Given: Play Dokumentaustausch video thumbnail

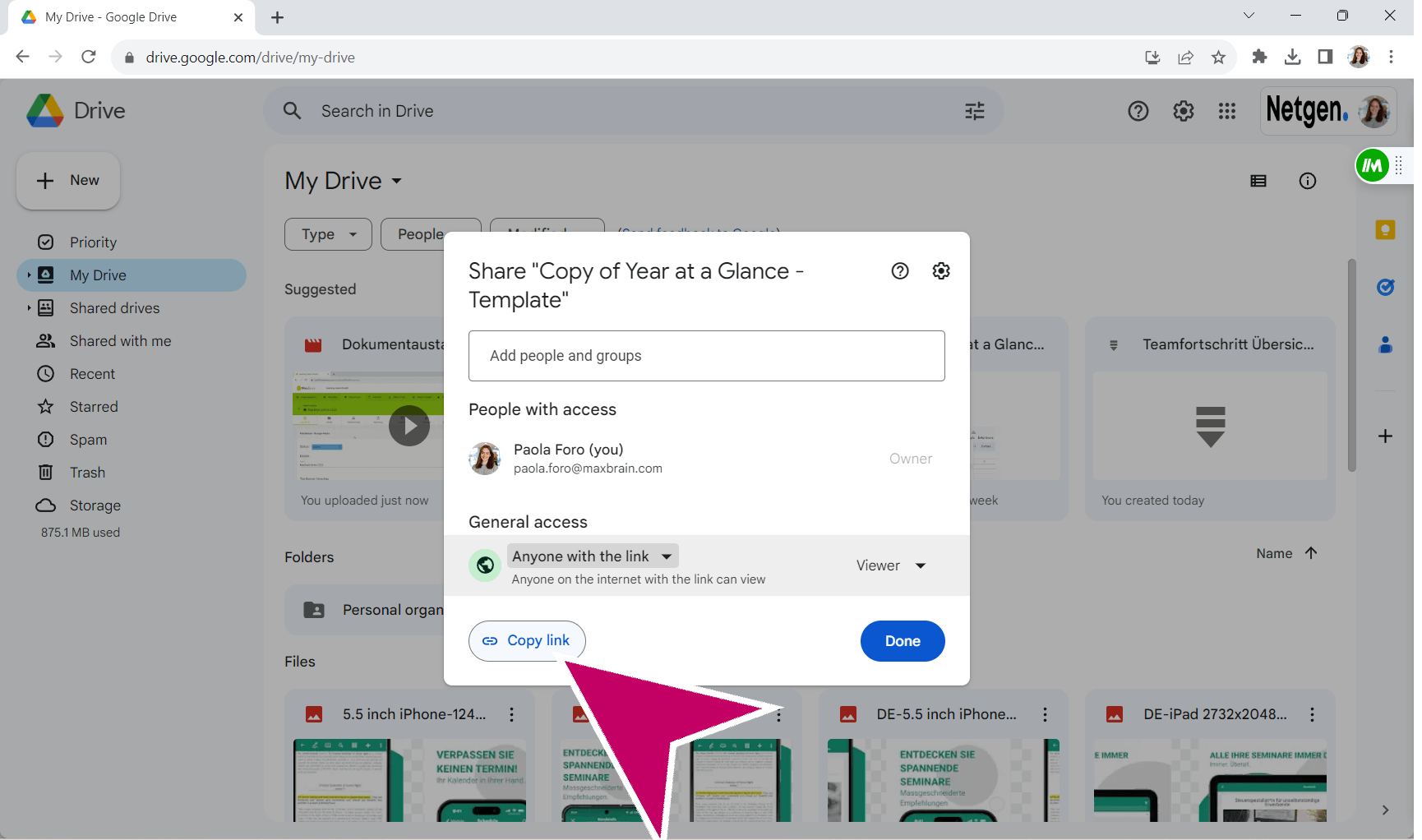Looking at the screenshot, I should click(x=409, y=426).
